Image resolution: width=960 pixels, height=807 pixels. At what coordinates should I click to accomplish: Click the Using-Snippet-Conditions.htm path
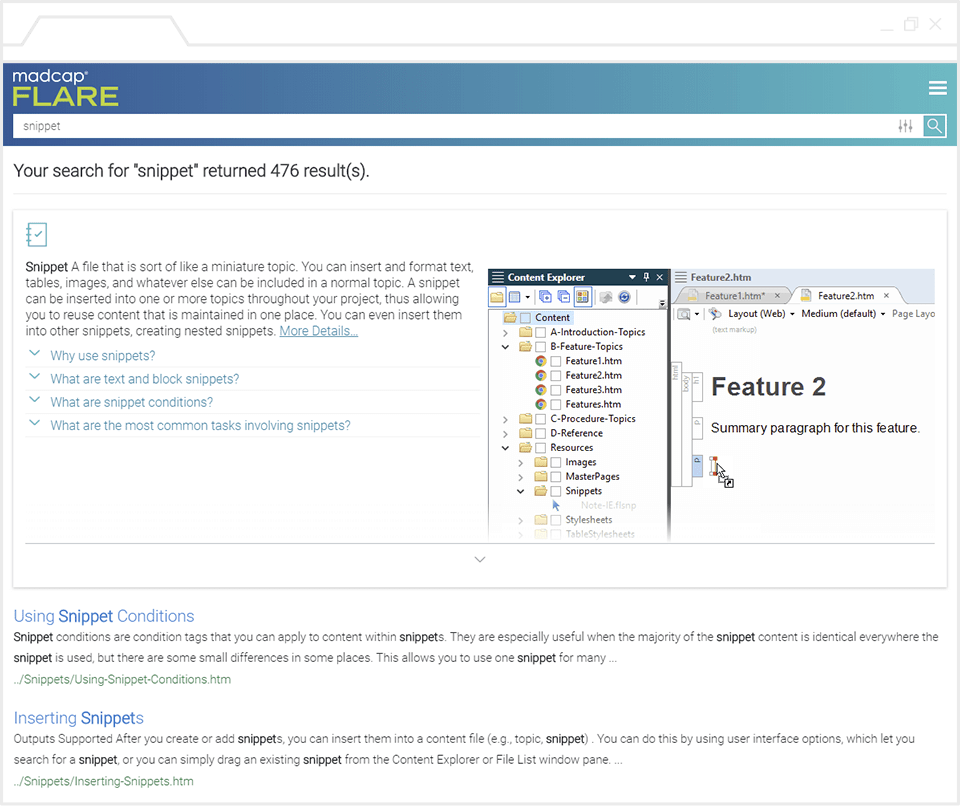pyautogui.click(x=122, y=680)
